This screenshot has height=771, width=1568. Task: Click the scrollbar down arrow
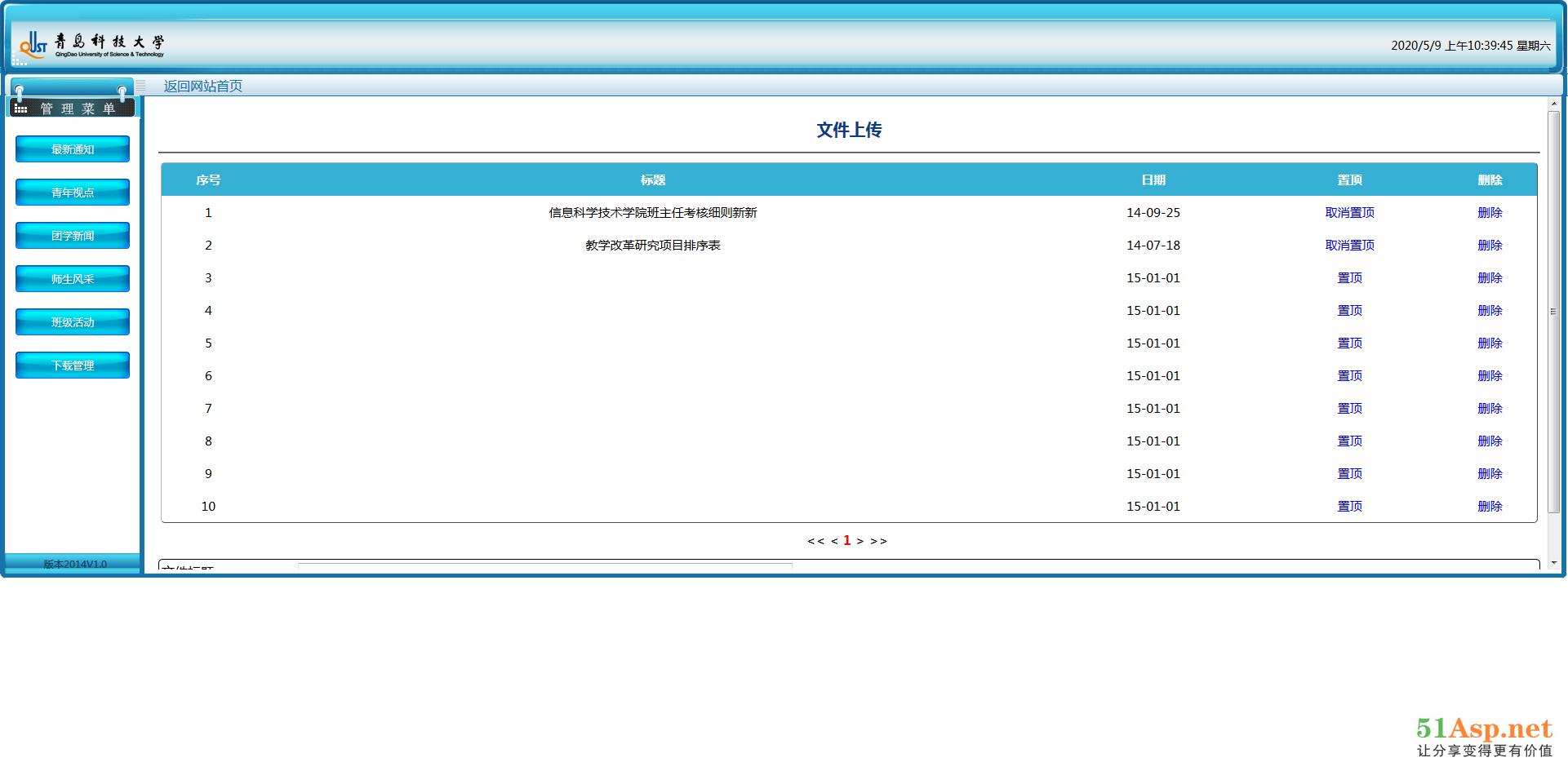point(1553,563)
